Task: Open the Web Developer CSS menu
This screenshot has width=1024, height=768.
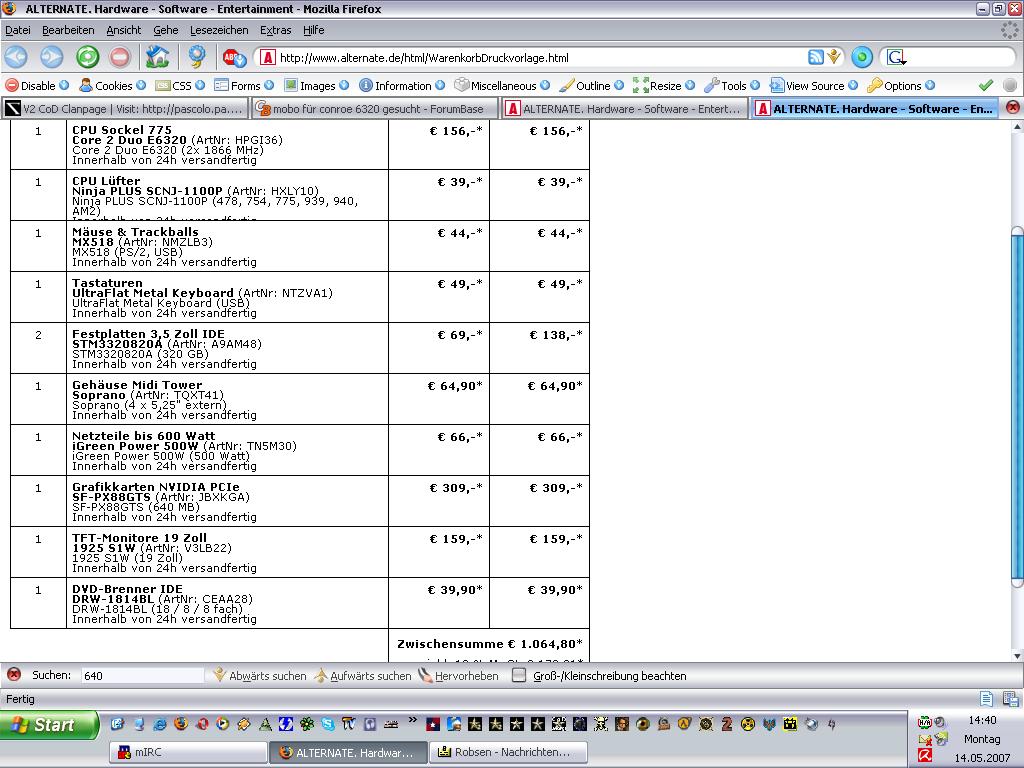Action: tap(180, 86)
